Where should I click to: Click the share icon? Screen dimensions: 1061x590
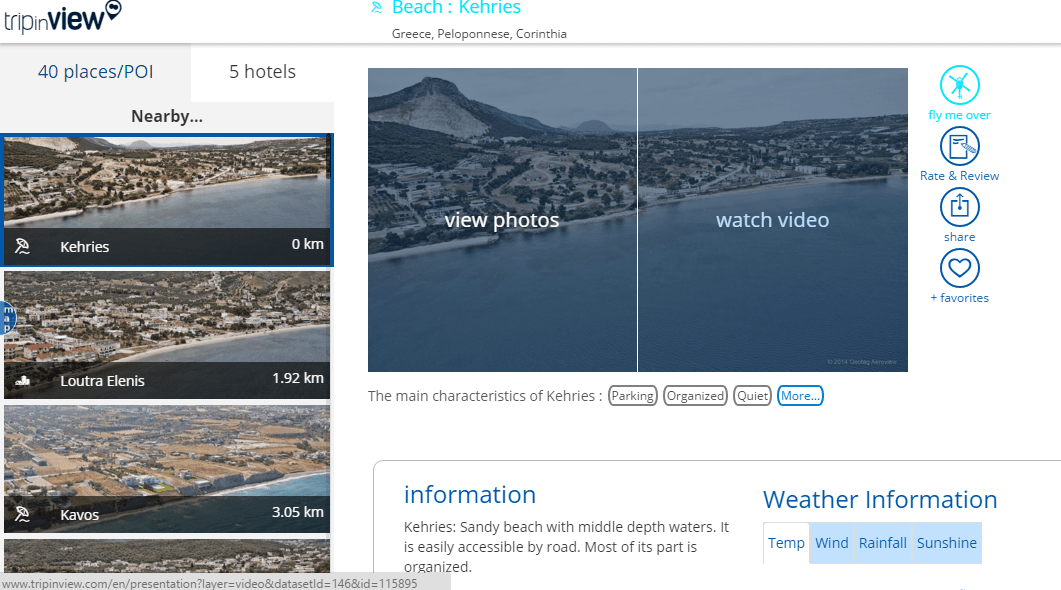click(959, 208)
